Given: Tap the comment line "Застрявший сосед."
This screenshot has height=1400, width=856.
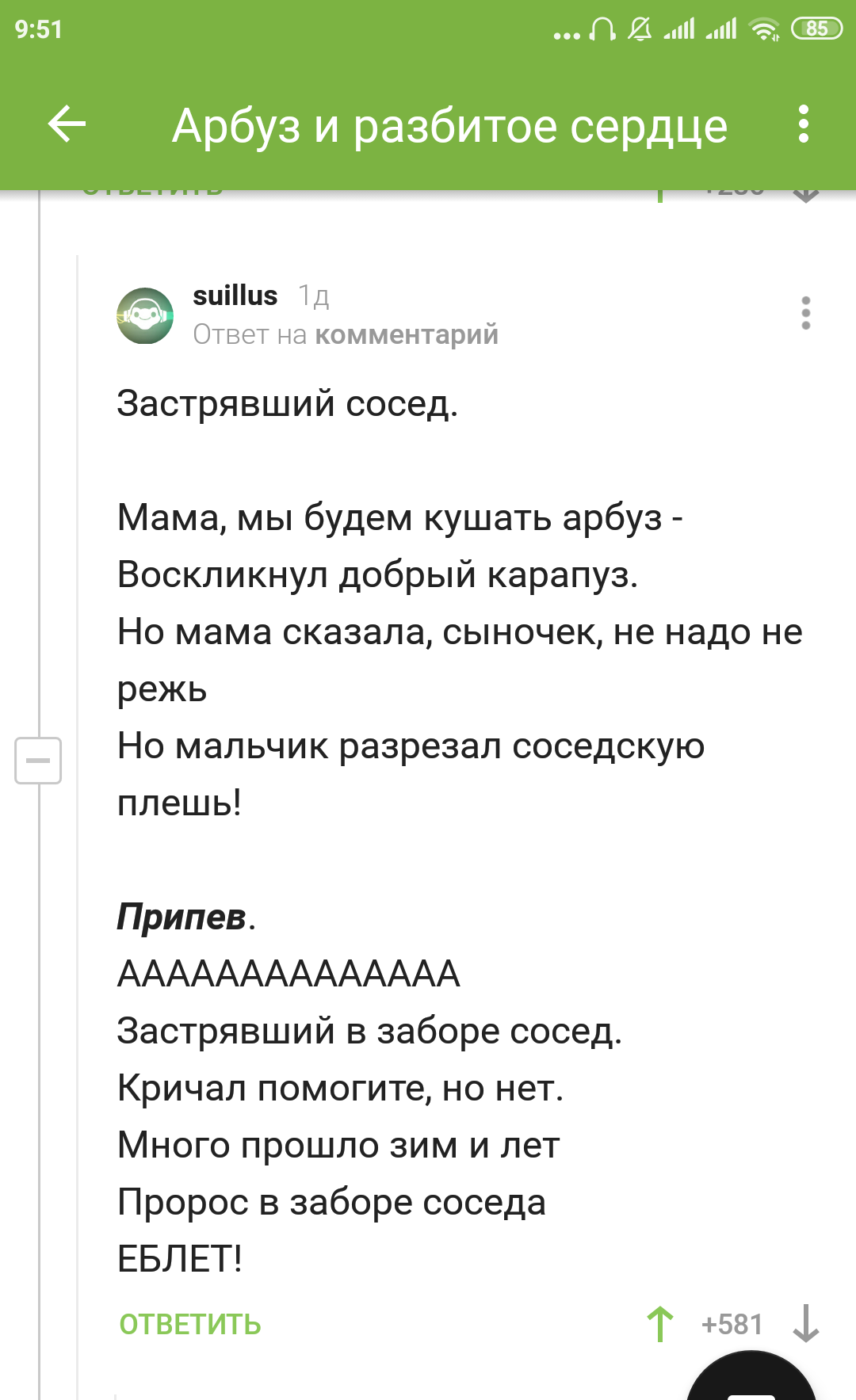Looking at the screenshot, I should (x=288, y=403).
